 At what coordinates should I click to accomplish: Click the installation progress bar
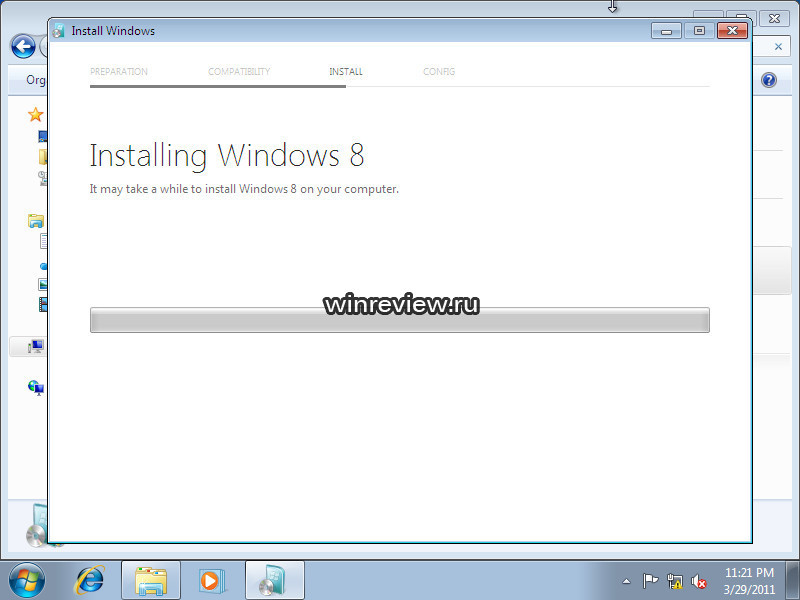tap(399, 320)
